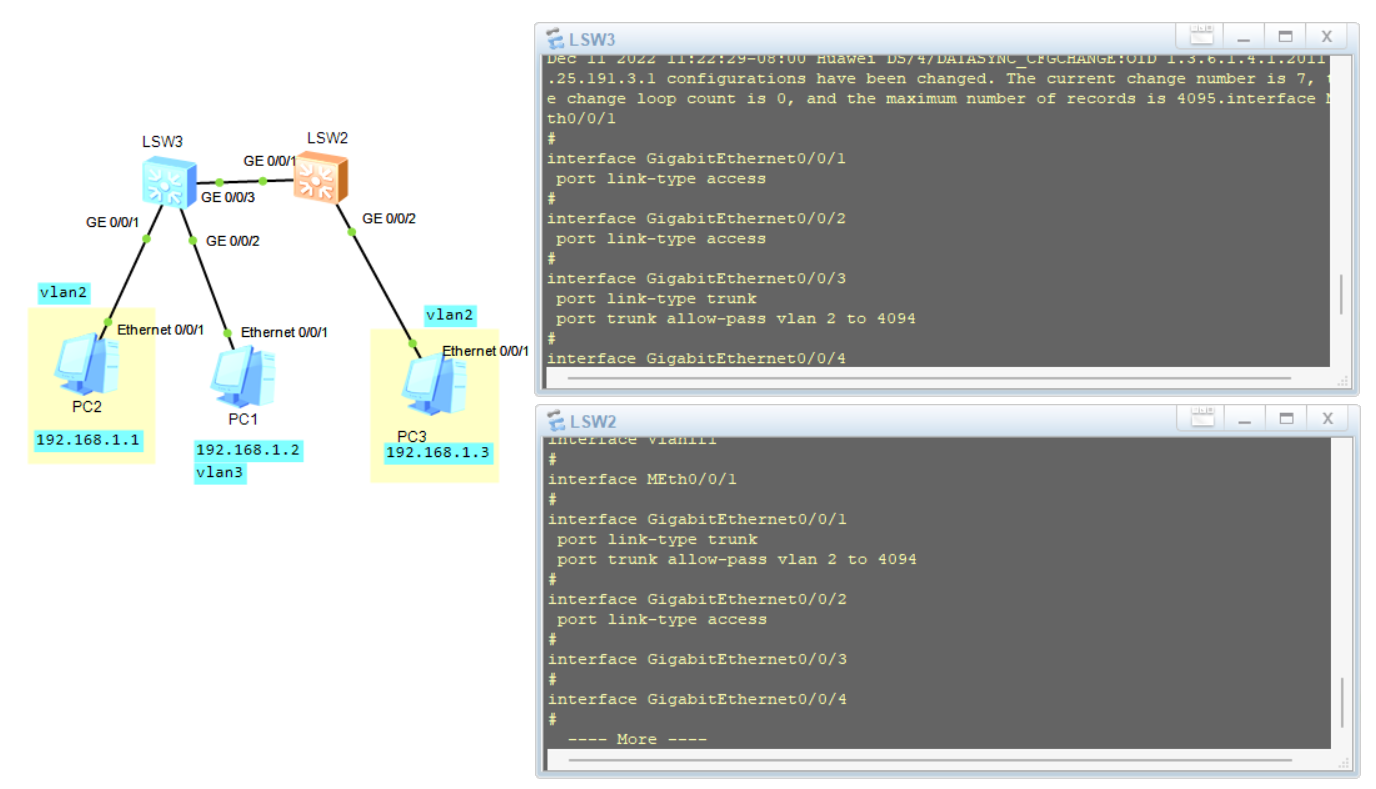Select the vlan3 text label
Image resolution: width=1376 pixels, height=789 pixels.
pyautogui.click(x=219, y=473)
